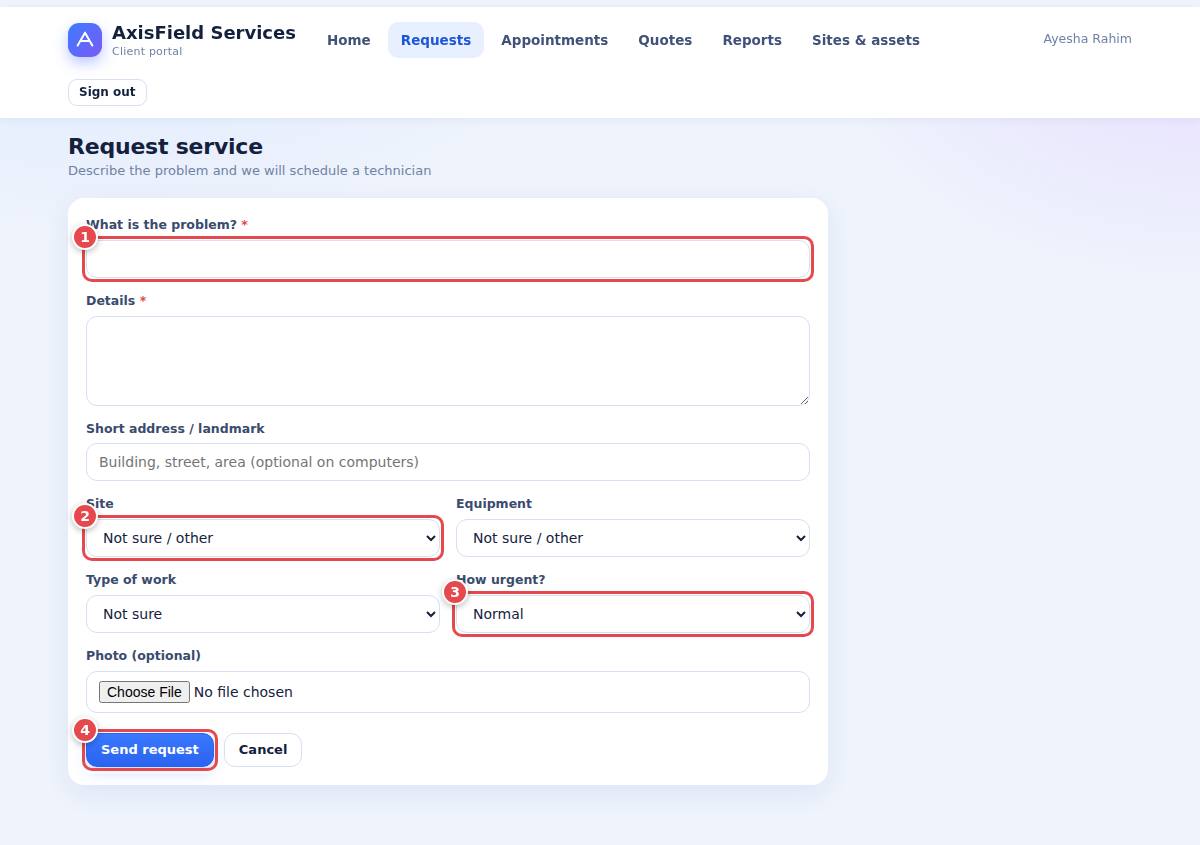Image resolution: width=1200 pixels, height=845 pixels.
Task: Focus the 'What is the problem?' field
Action: tap(448, 259)
